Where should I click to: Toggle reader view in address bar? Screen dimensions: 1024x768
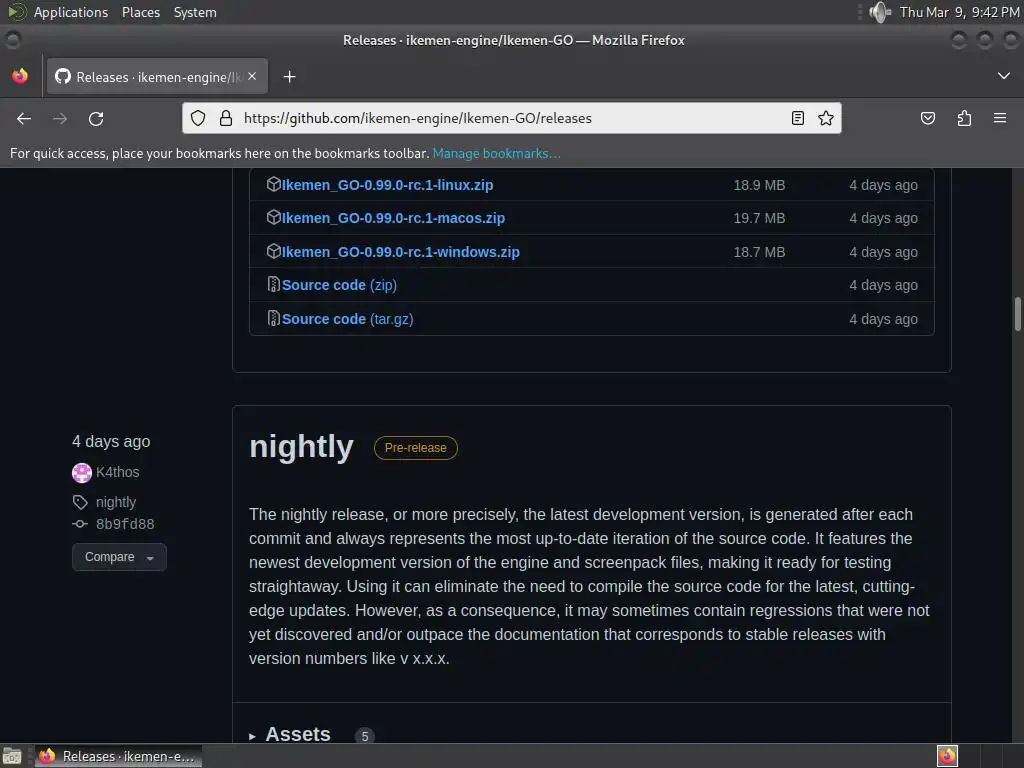pyautogui.click(x=797, y=118)
